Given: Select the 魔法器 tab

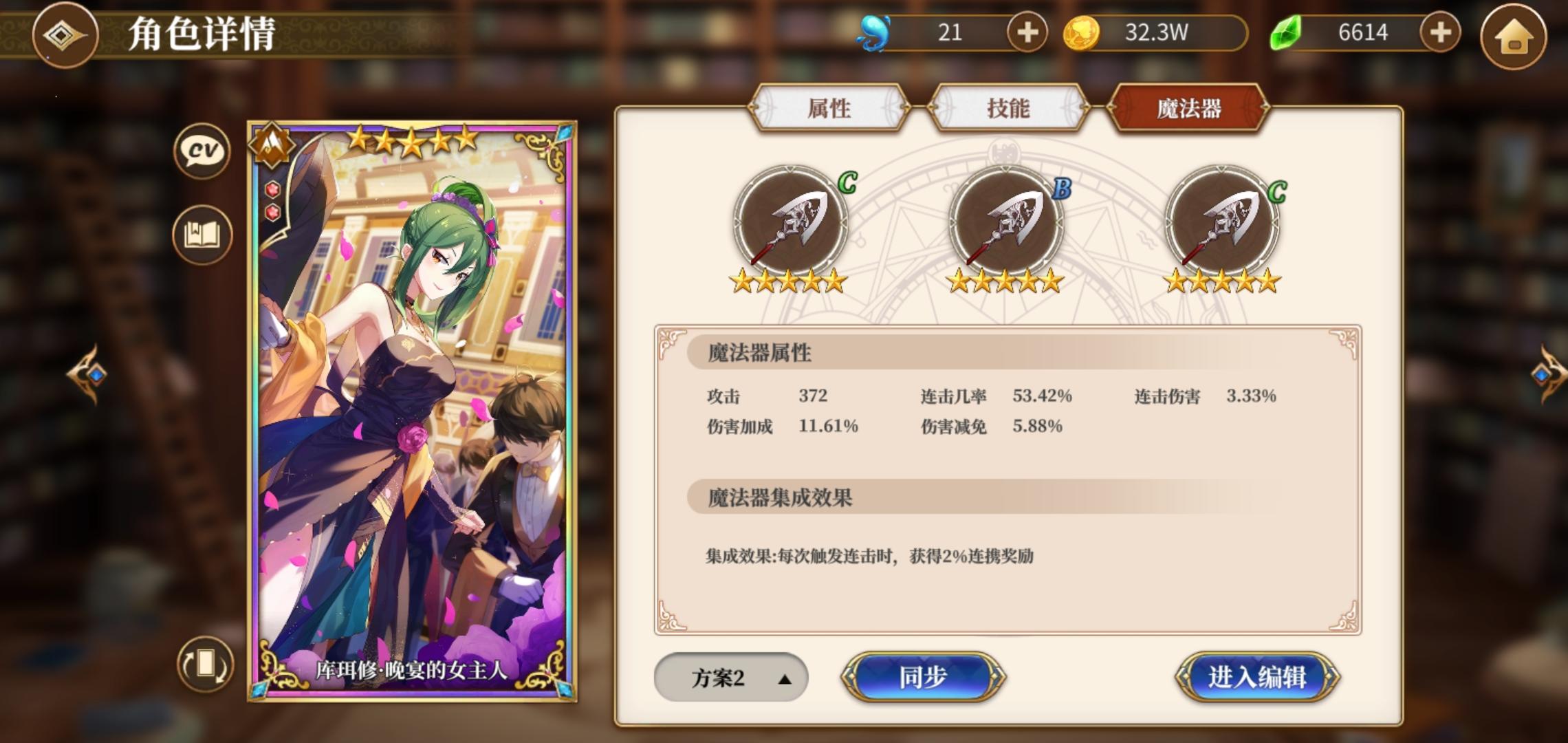Looking at the screenshot, I should click(x=1188, y=108).
